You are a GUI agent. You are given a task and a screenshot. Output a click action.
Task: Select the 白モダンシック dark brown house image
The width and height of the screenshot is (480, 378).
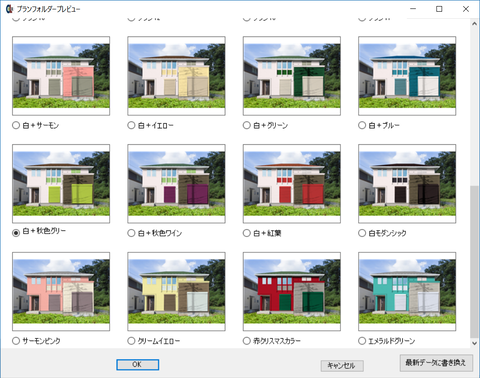[407, 184]
